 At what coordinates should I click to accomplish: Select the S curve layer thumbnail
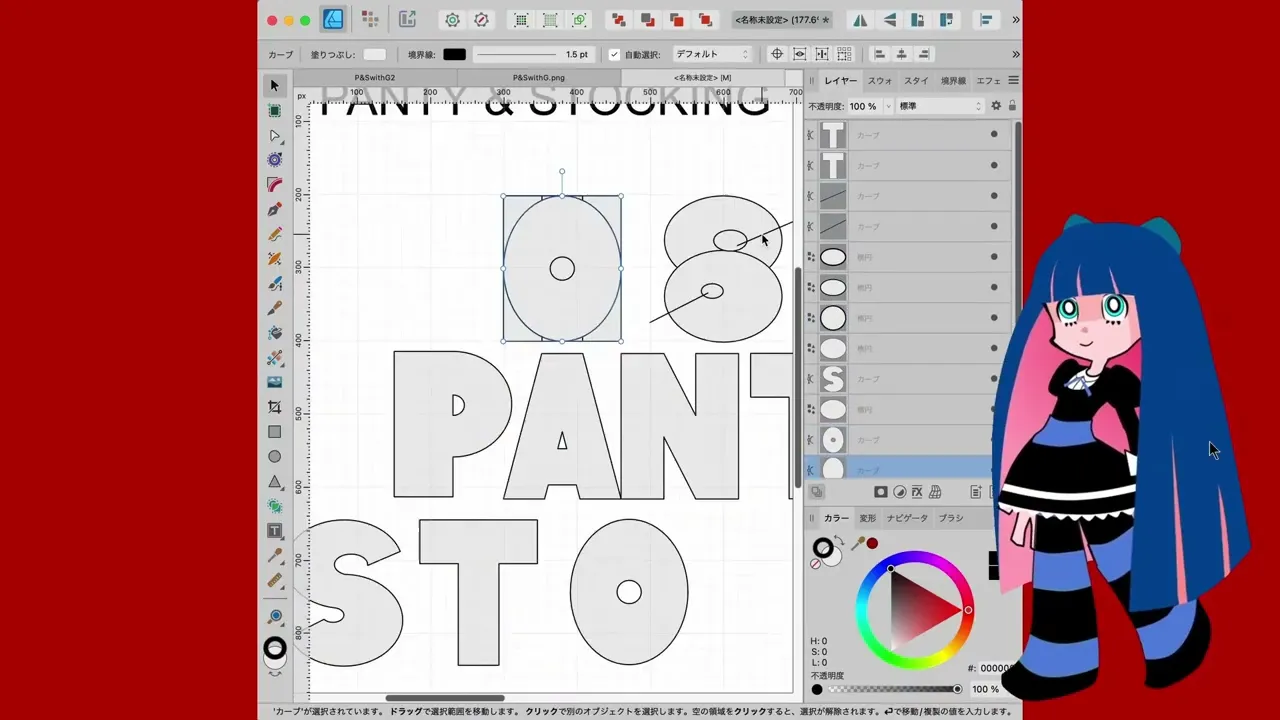click(x=833, y=379)
